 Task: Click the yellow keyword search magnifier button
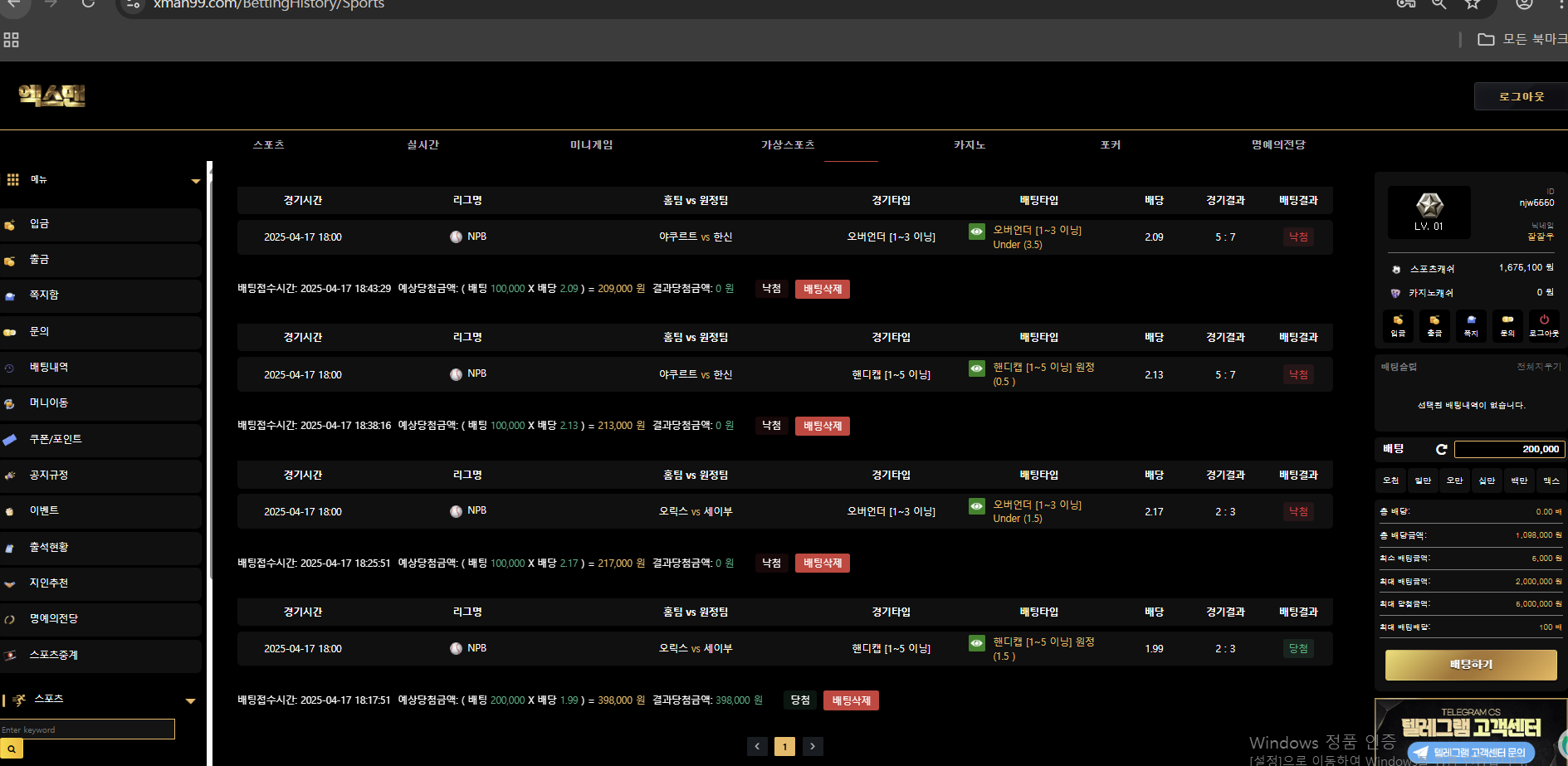point(12,749)
